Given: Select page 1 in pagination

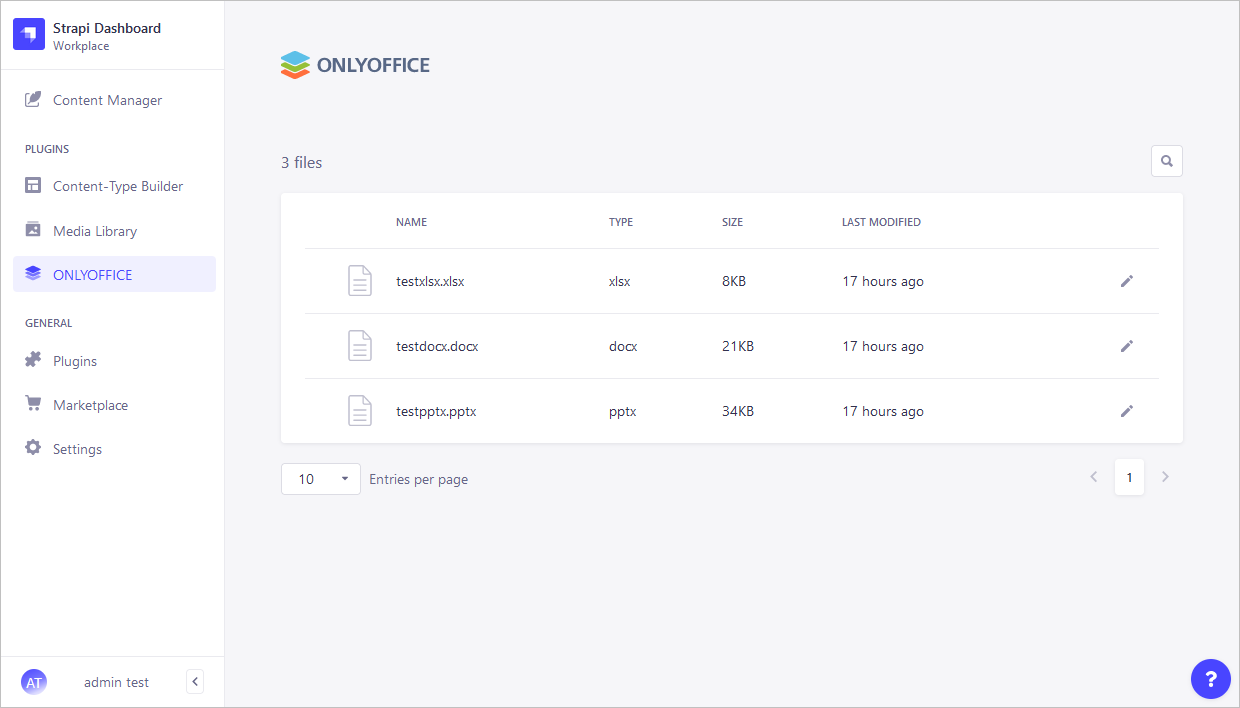Looking at the screenshot, I should pyautogui.click(x=1129, y=478).
